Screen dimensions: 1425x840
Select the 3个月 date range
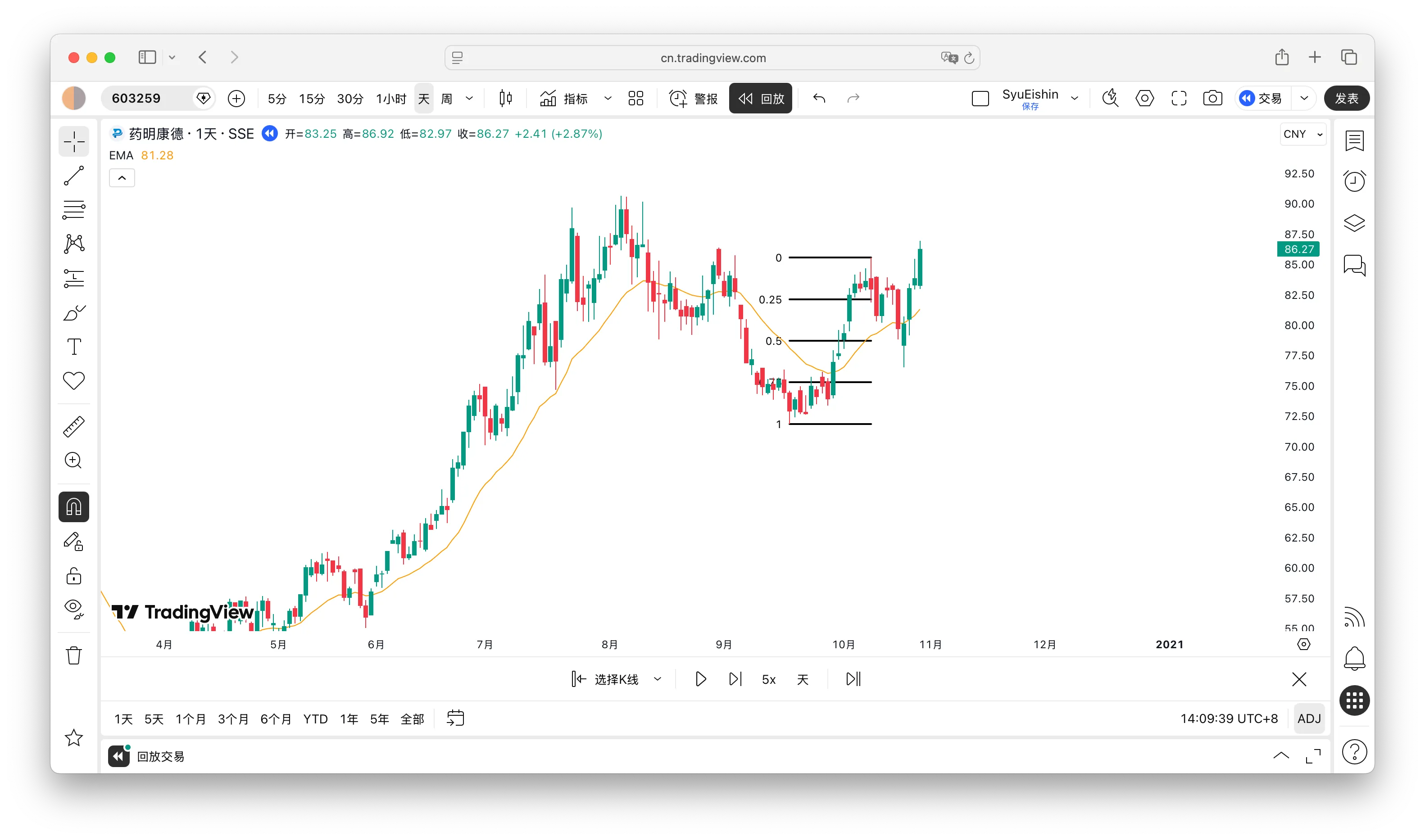click(233, 719)
